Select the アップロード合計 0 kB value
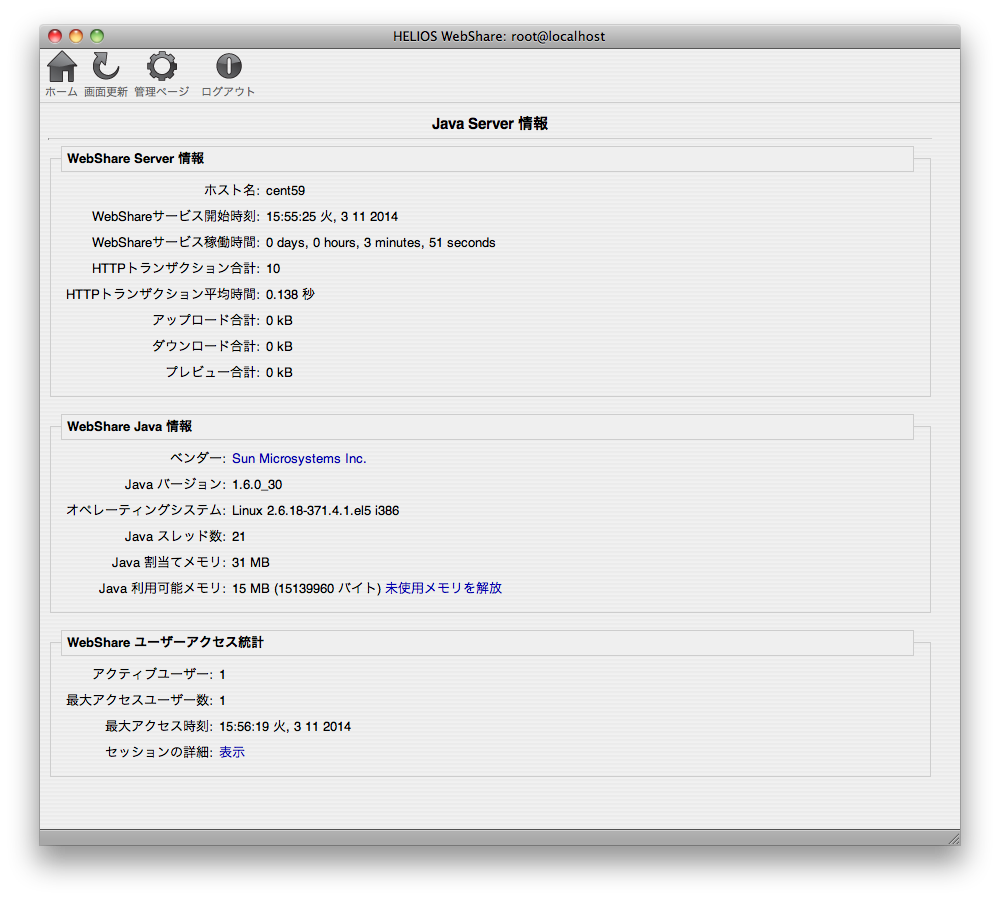This screenshot has width=1000, height=900. 279,321
